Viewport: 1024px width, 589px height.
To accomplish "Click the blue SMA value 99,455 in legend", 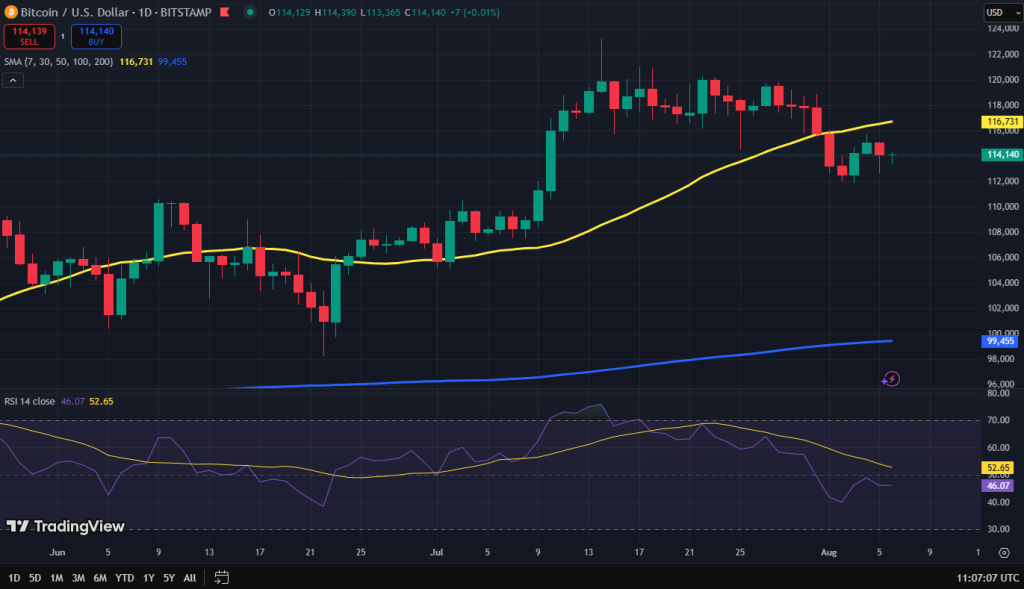I will point(172,61).
